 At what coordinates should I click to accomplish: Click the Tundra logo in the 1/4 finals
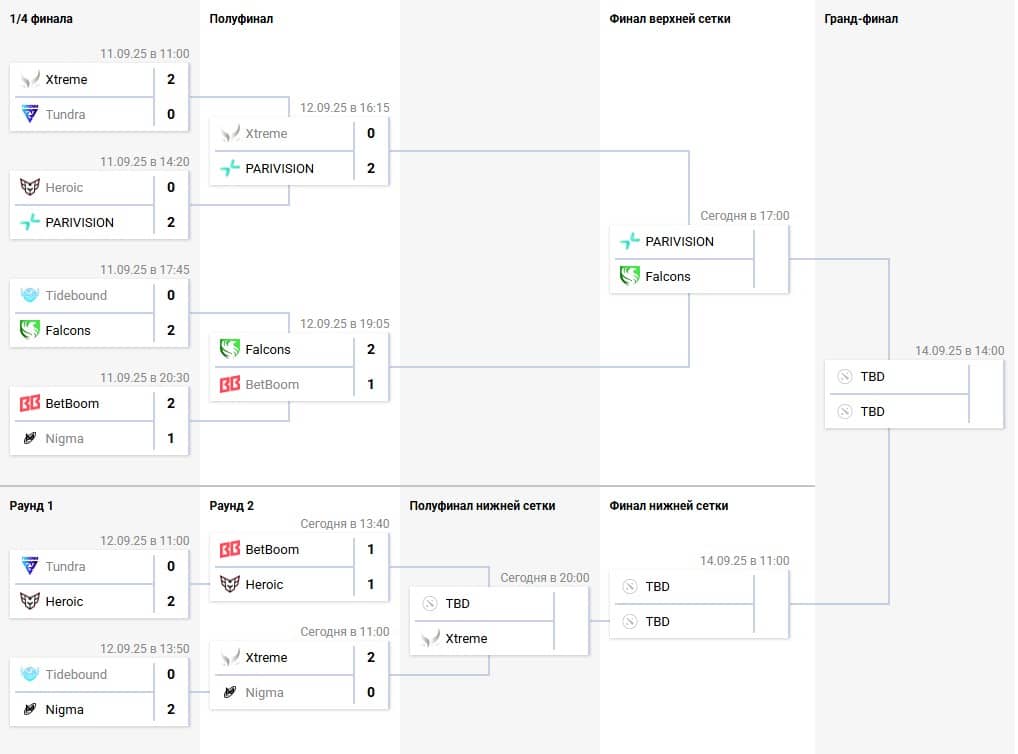pos(30,114)
